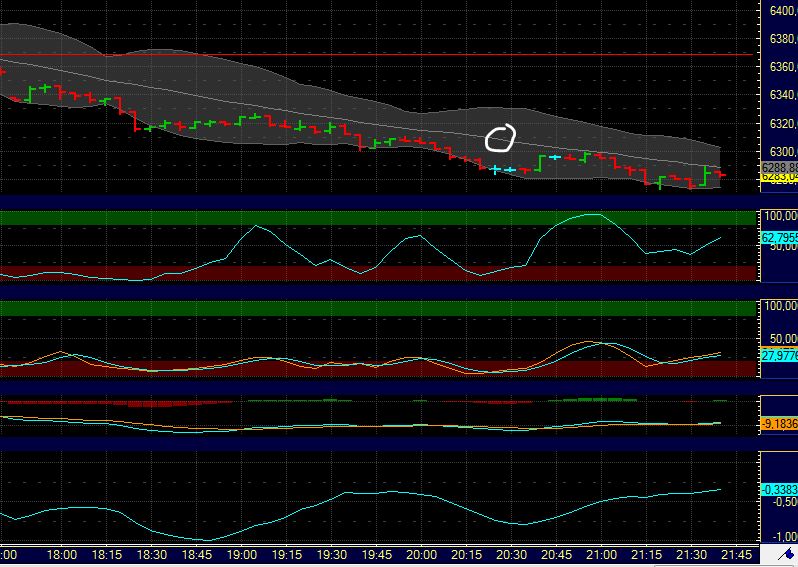Click the yellow 6283 last price marker
The width and height of the screenshot is (798, 567).
point(779,177)
